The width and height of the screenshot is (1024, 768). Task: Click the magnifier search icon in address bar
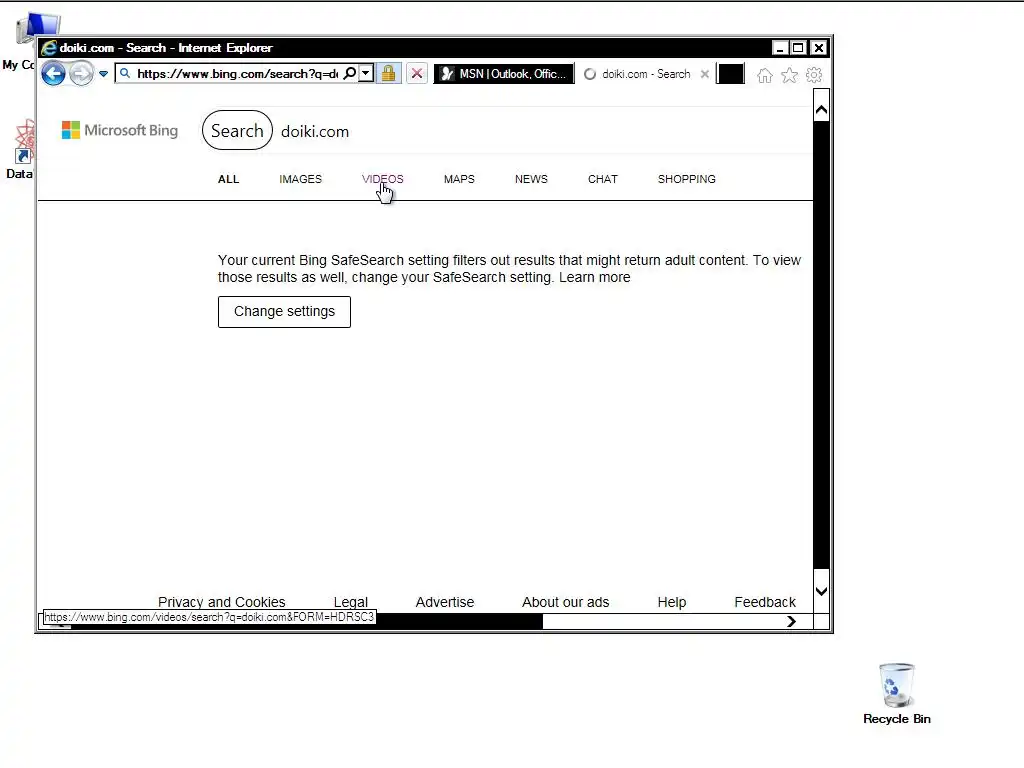pyautogui.click(x=350, y=73)
